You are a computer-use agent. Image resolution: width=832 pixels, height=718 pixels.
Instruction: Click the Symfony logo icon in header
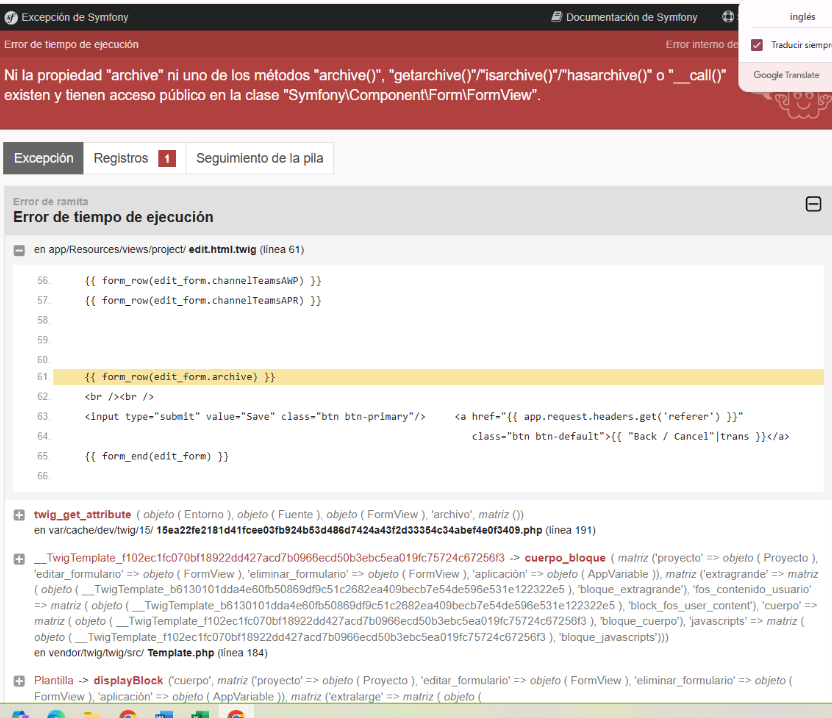(11, 17)
